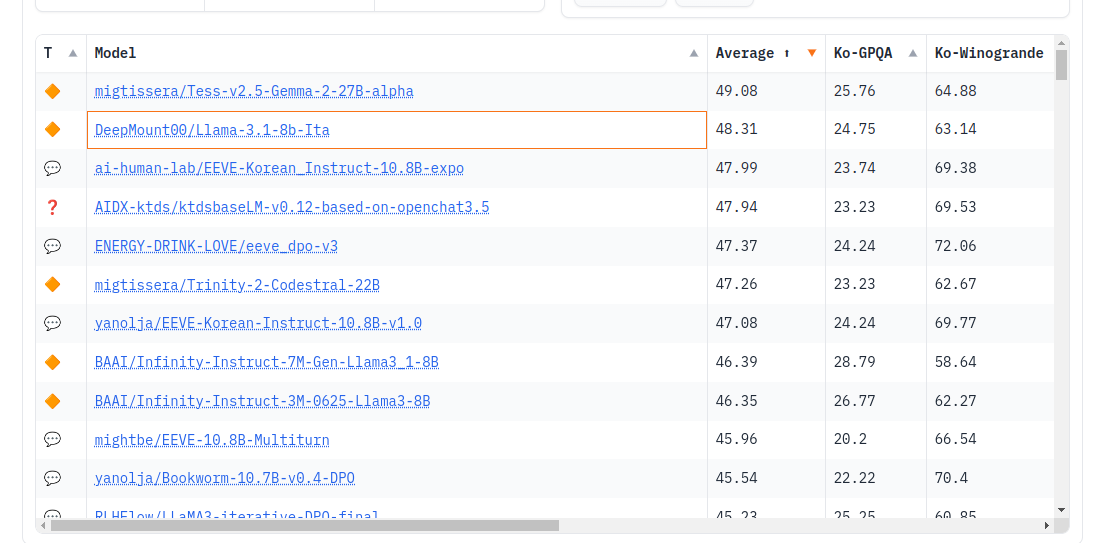Viewport: 1095px width, 543px height.
Task: Click Ko-Winogrande value 72.06
Action: [x=955, y=246]
